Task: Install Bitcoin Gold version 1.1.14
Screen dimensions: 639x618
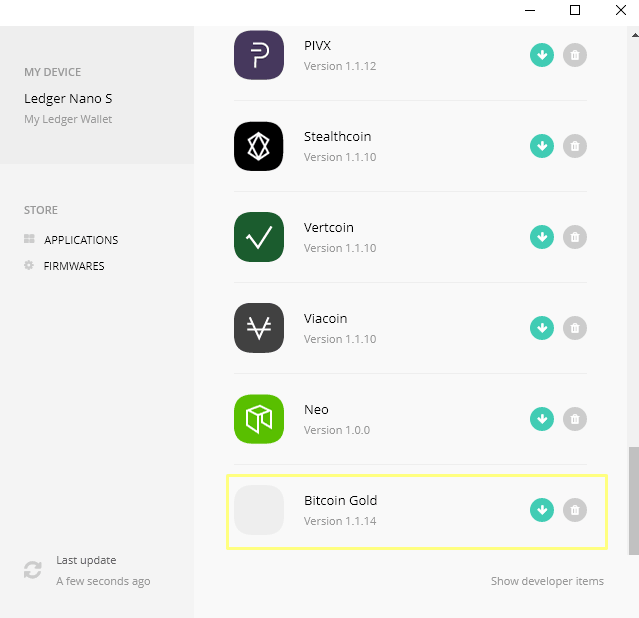Action: [x=541, y=510]
